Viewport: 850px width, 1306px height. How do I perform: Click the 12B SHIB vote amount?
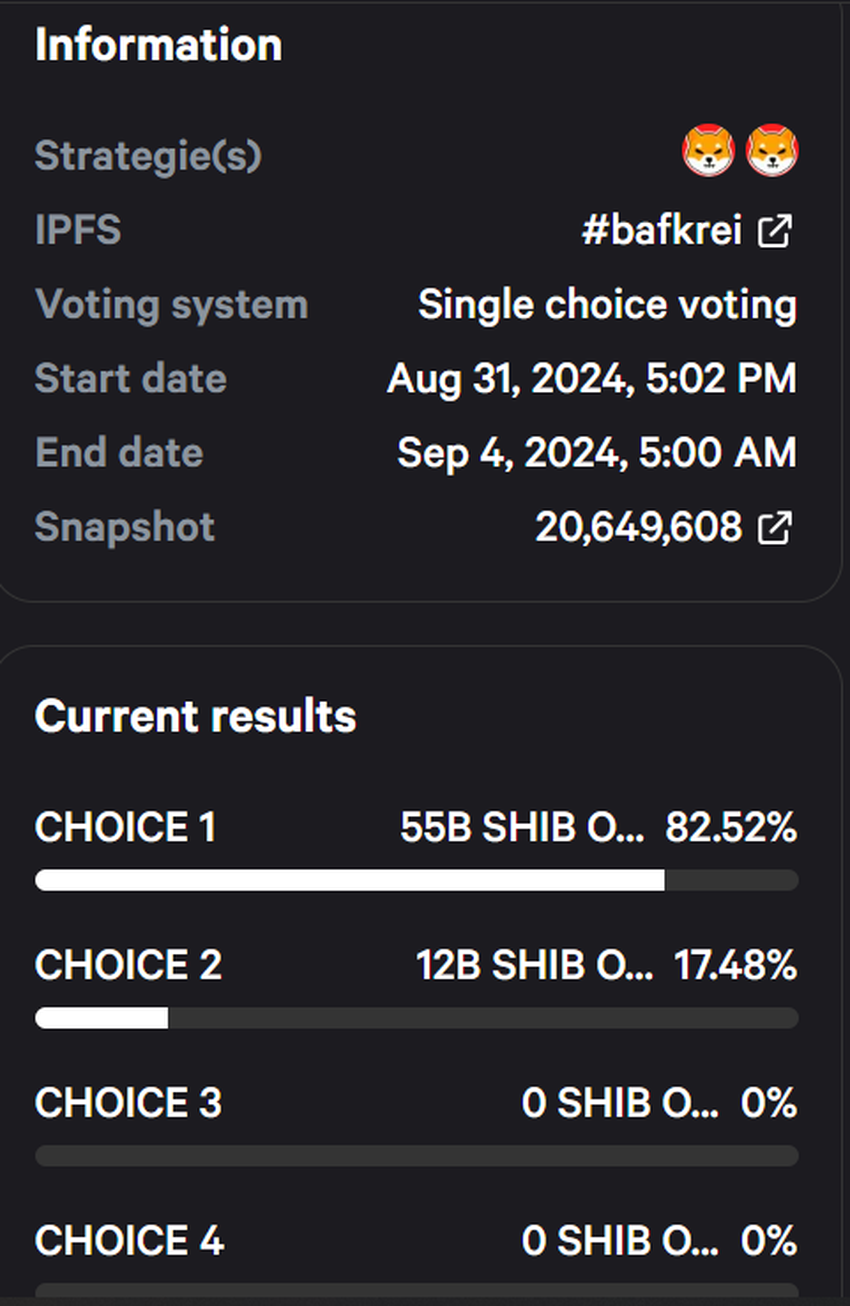534,966
